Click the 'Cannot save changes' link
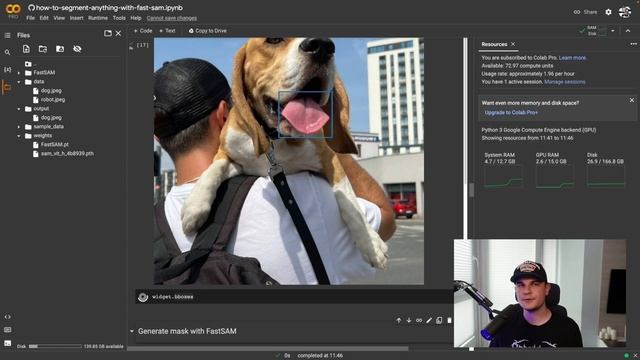Screen dimensions: 640x360 coord(172,18)
